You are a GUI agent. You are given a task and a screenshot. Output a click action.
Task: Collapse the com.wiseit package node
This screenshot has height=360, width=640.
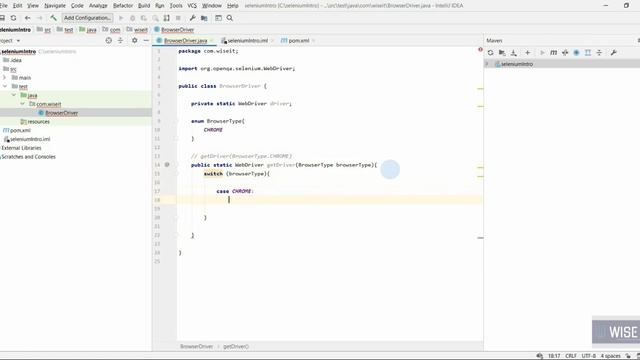pos(22,104)
